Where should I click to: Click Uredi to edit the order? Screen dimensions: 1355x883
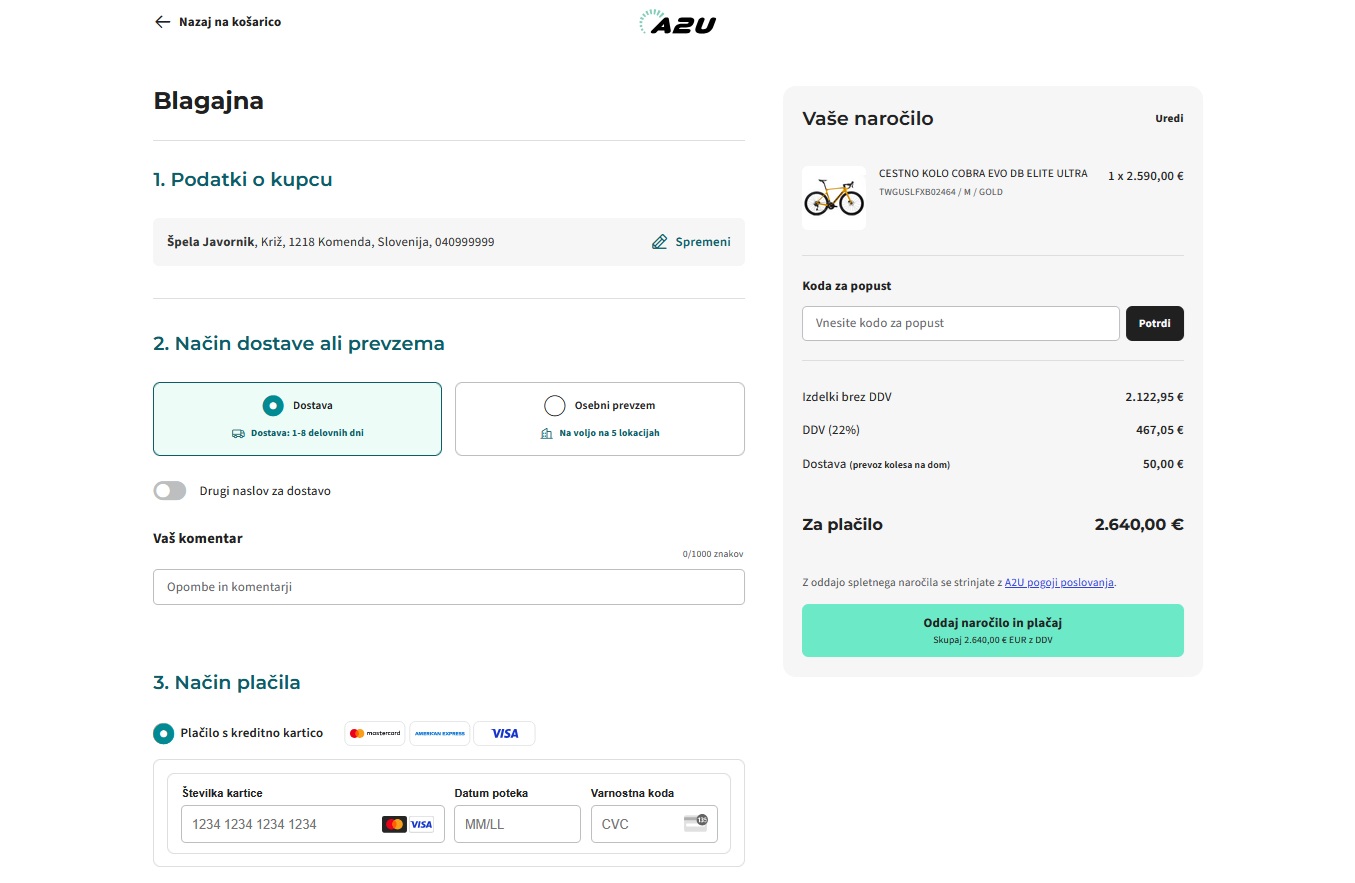(x=1168, y=118)
